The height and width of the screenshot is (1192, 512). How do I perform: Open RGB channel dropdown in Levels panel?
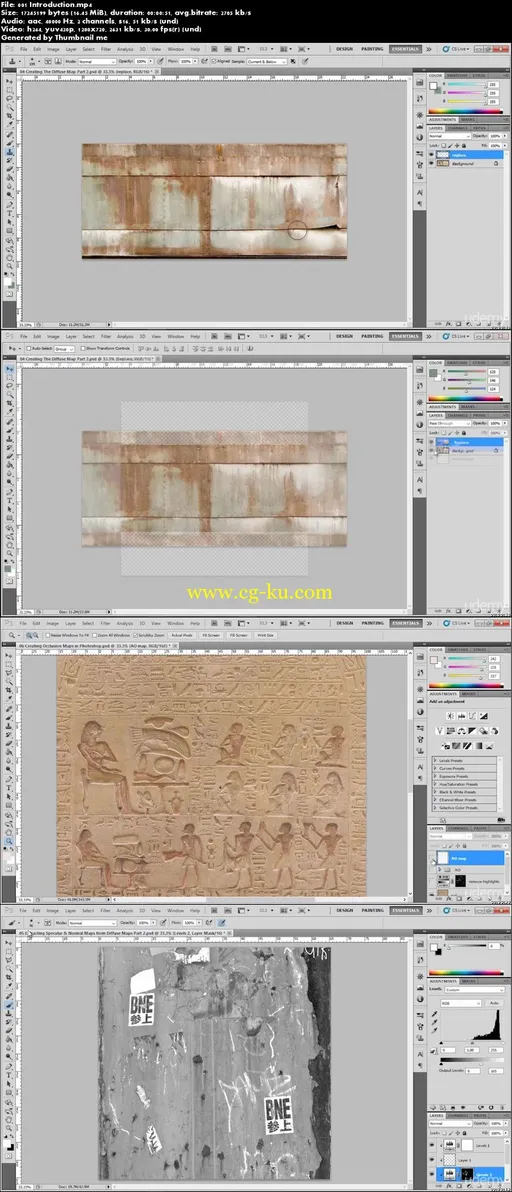pyautogui.click(x=461, y=1003)
